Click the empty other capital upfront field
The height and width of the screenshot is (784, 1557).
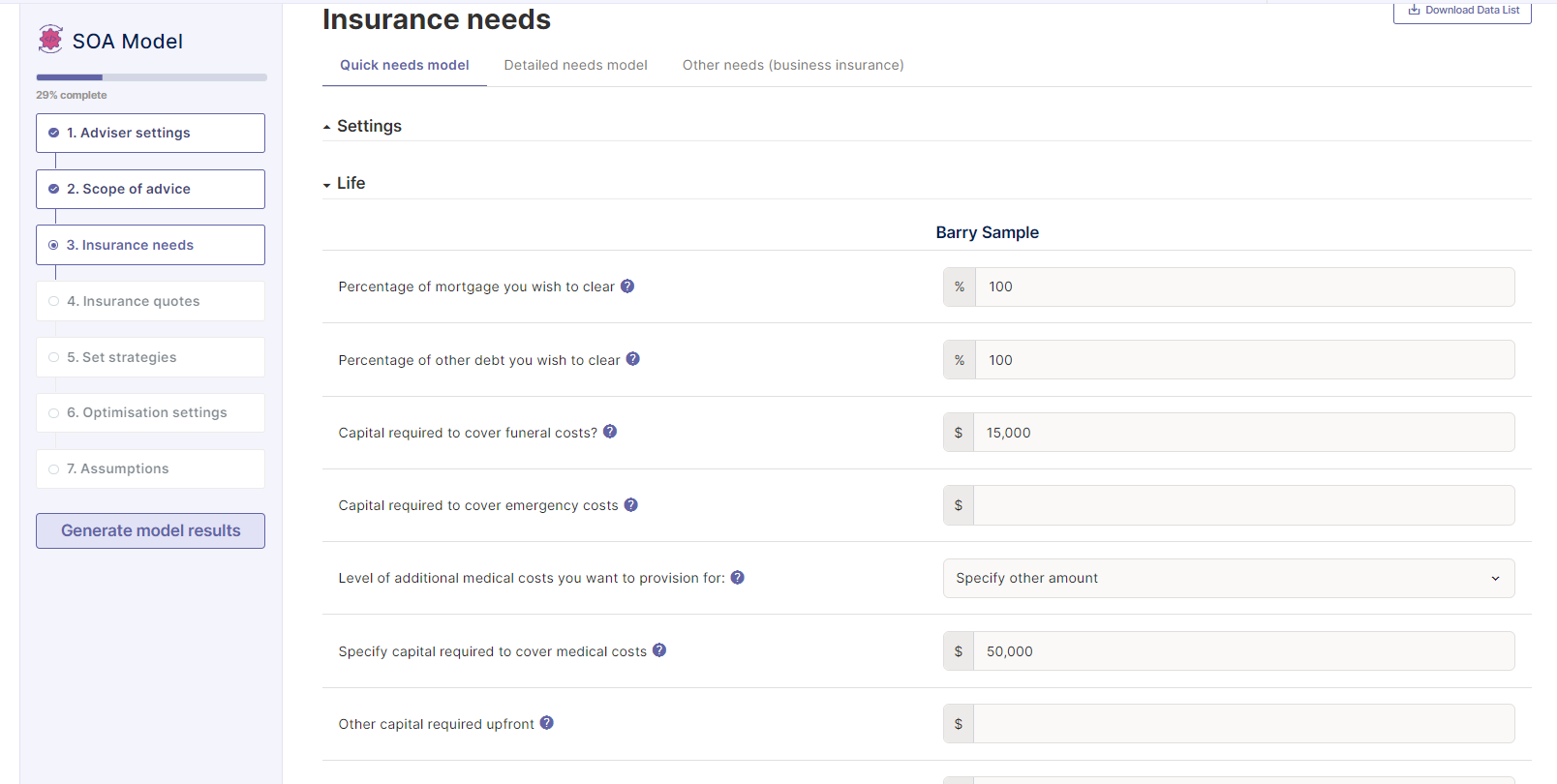click(x=1243, y=724)
